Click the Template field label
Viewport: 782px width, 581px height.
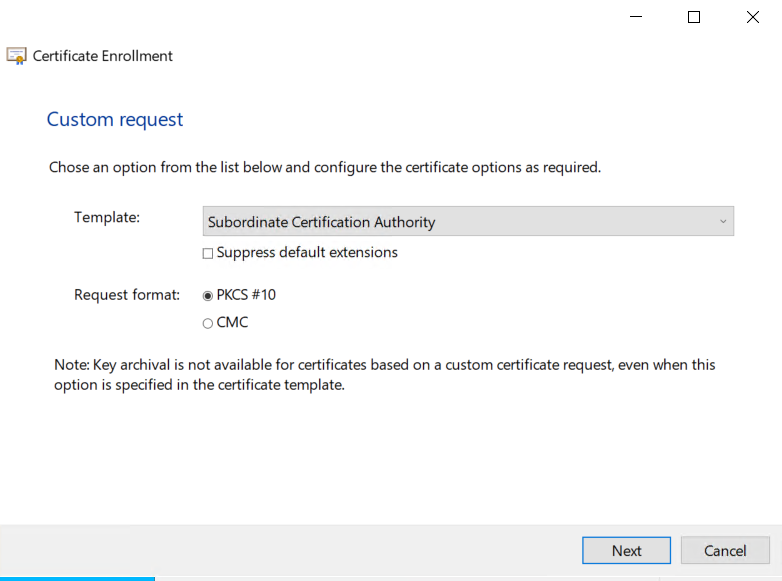point(107,216)
